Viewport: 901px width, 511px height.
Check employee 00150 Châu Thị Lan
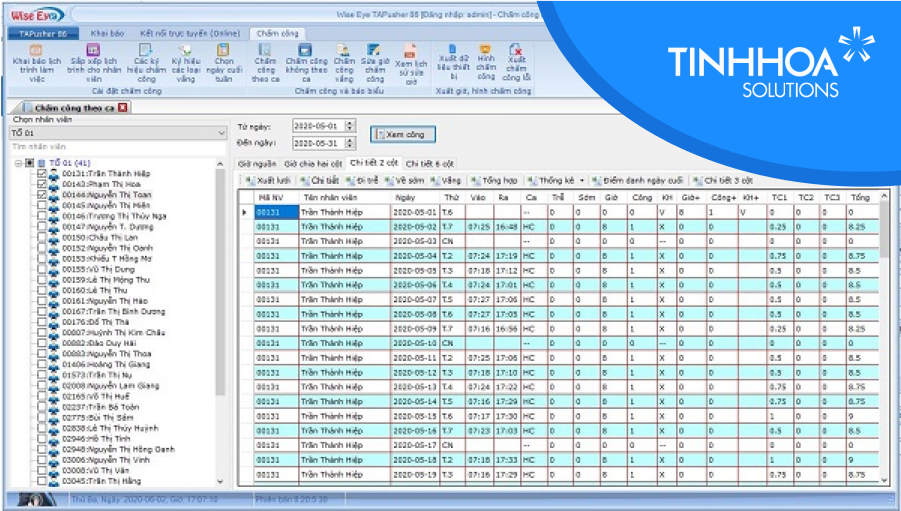[x=41, y=237]
